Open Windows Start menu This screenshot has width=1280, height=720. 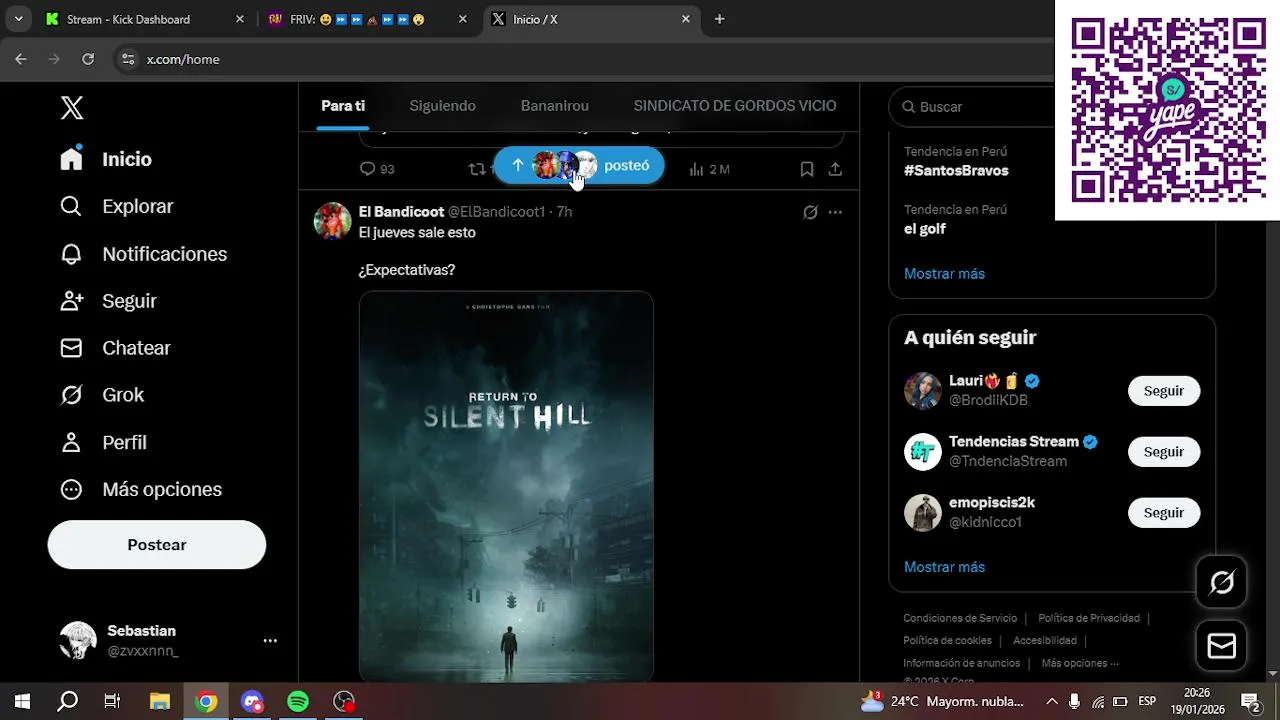(22, 701)
